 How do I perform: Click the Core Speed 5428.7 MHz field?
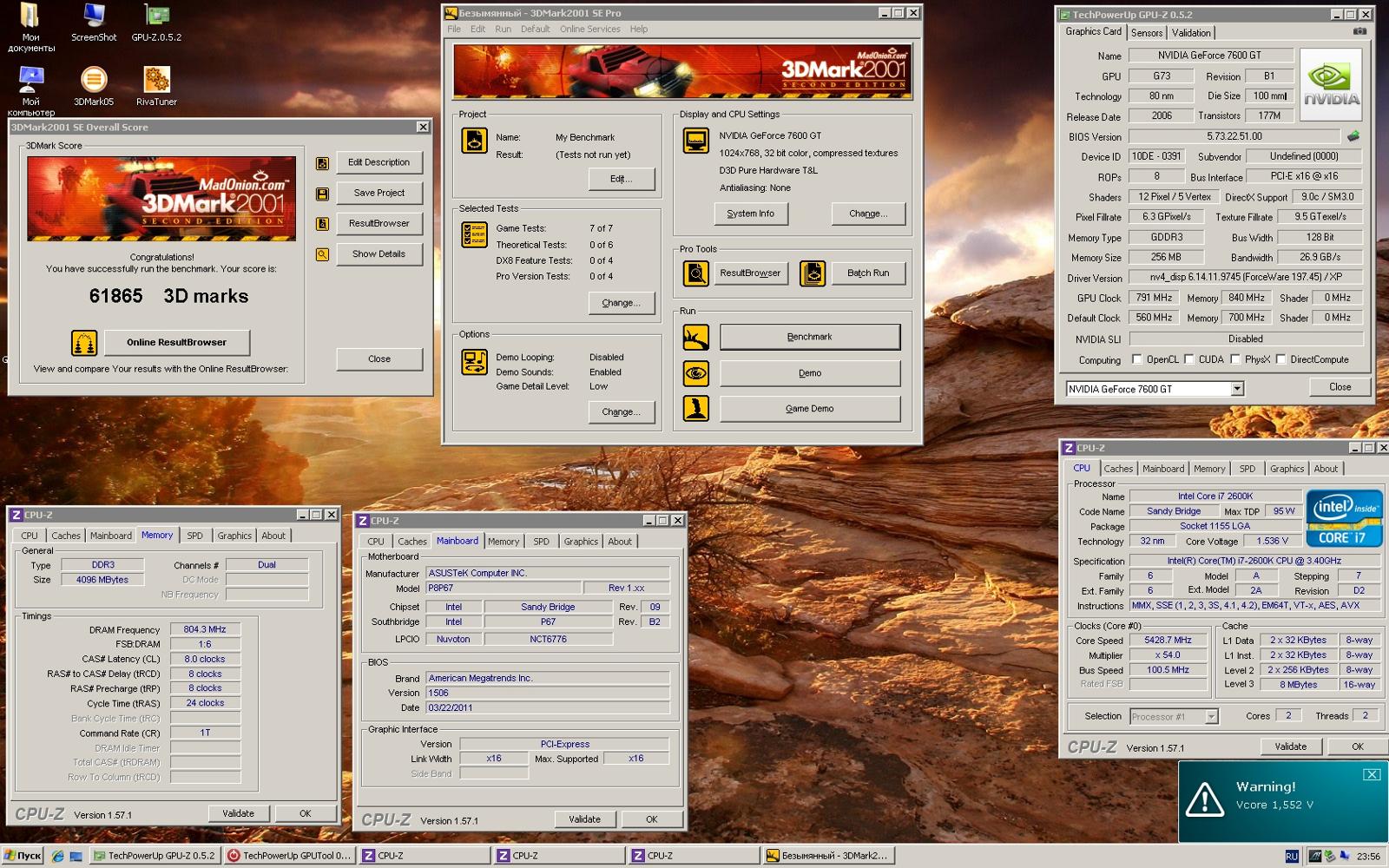coord(1168,641)
